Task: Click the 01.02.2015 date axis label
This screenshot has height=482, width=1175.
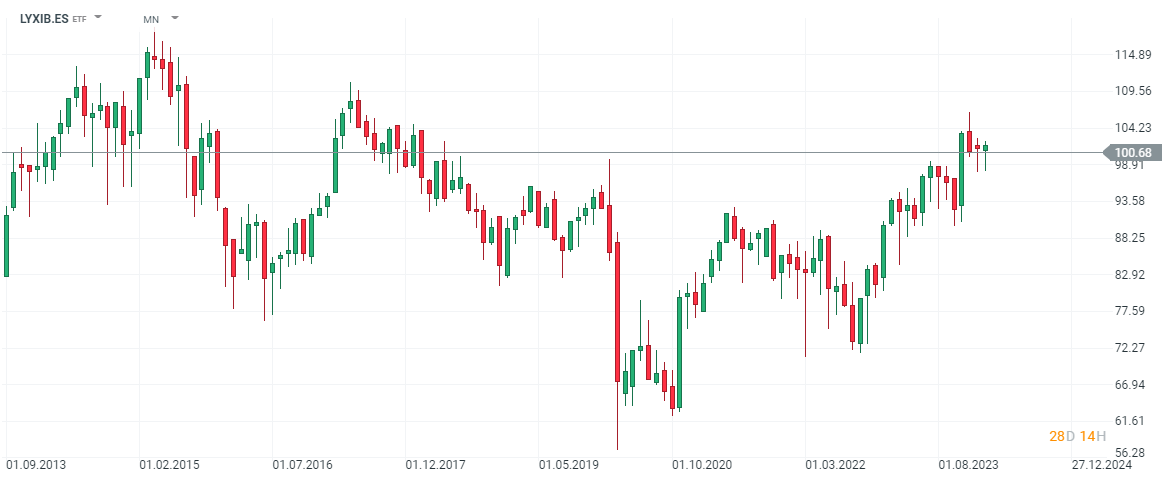Action: (x=169, y=465)
